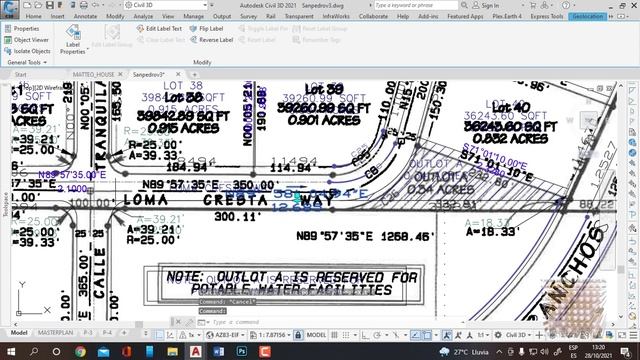Toggle ortho mode in status bar

364,335
